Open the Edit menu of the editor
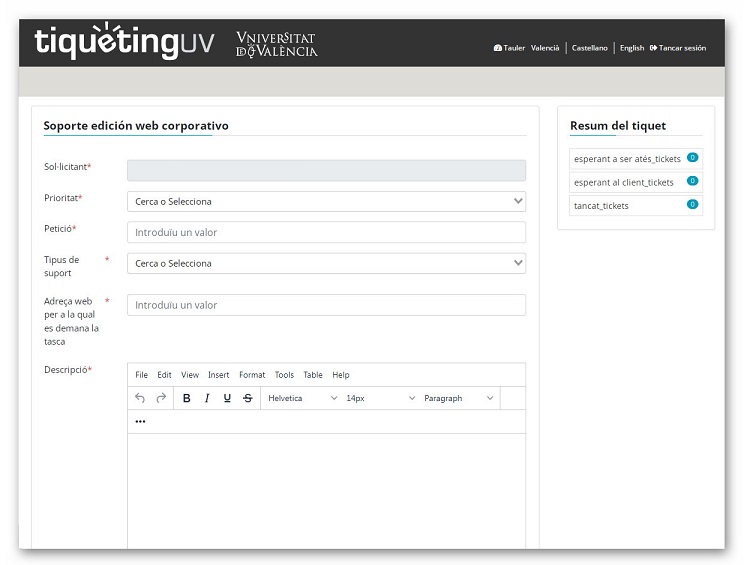744x565 pixels. (164, 375)
